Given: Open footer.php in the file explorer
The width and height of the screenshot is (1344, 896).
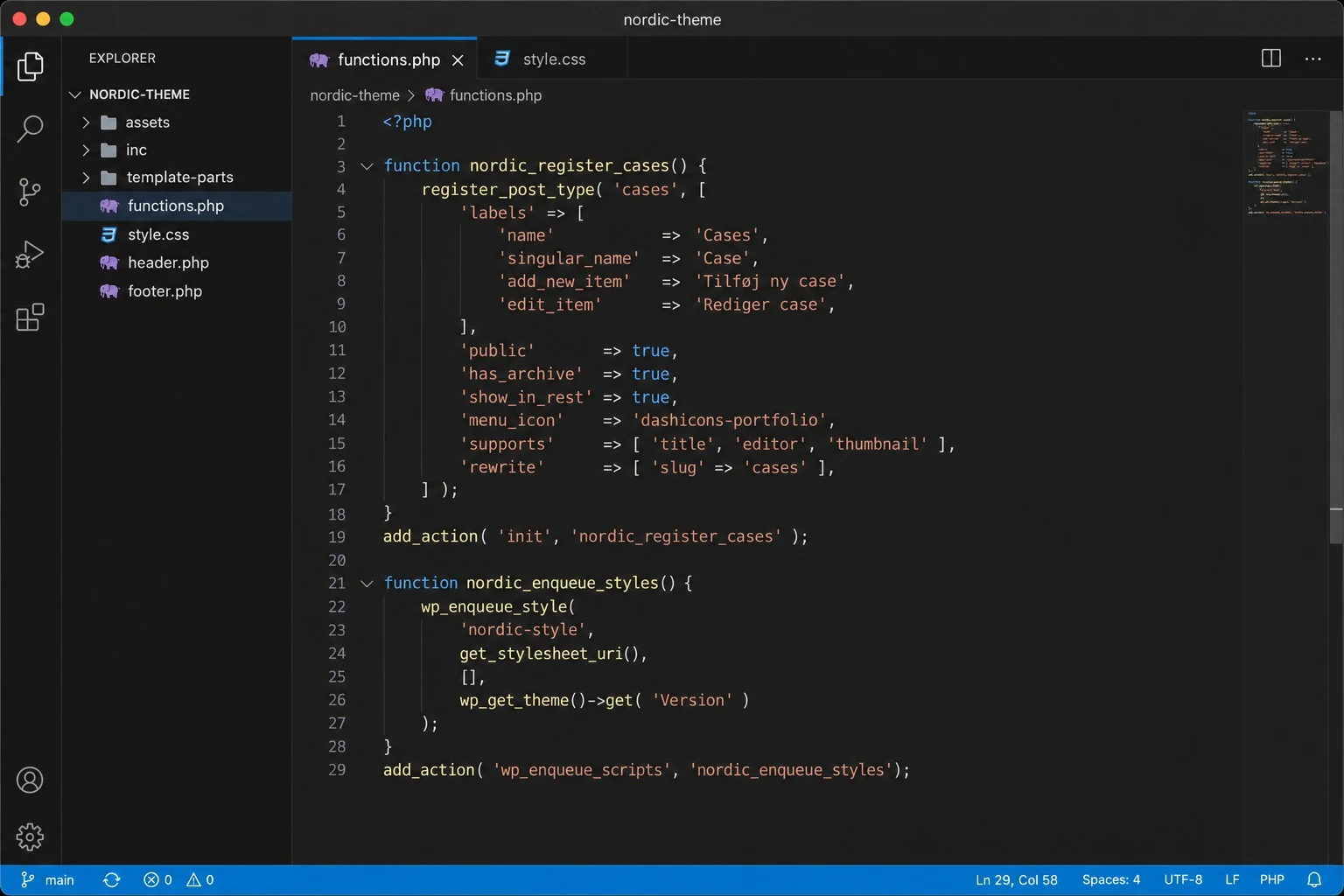Looking at the screenshot, I should [x=177, y=291].
